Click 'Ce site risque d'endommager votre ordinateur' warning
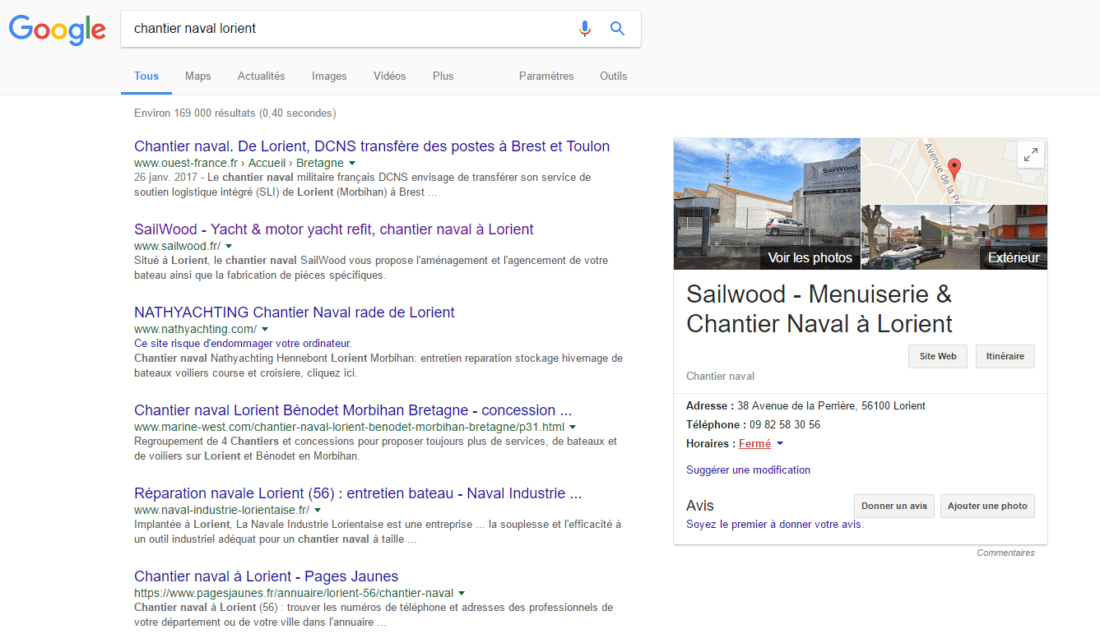 (243, 343)
